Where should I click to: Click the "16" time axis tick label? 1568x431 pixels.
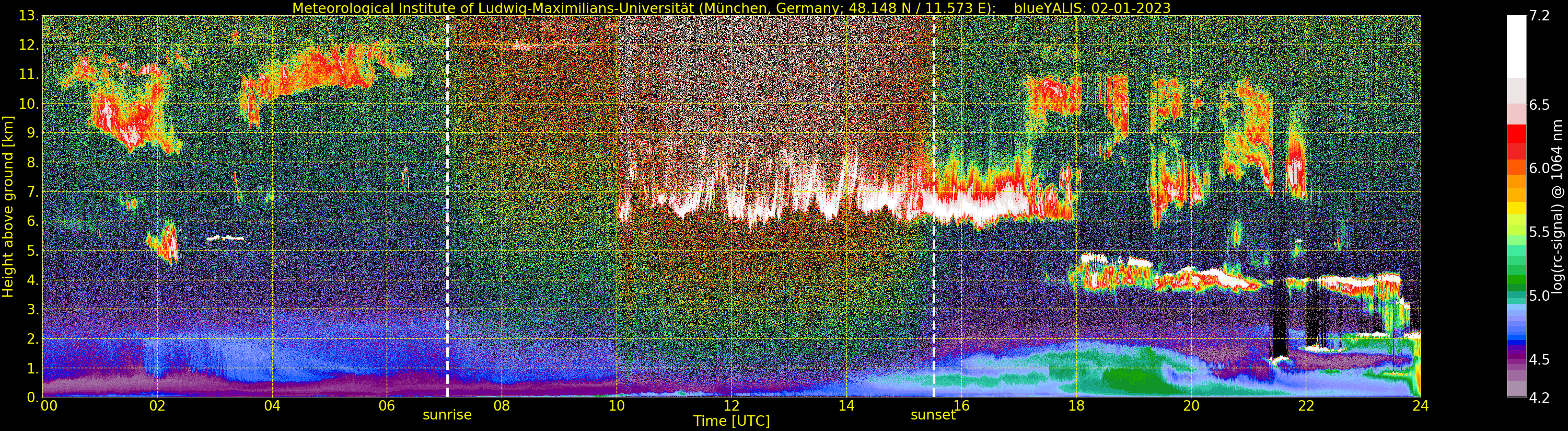coord(961,405)
